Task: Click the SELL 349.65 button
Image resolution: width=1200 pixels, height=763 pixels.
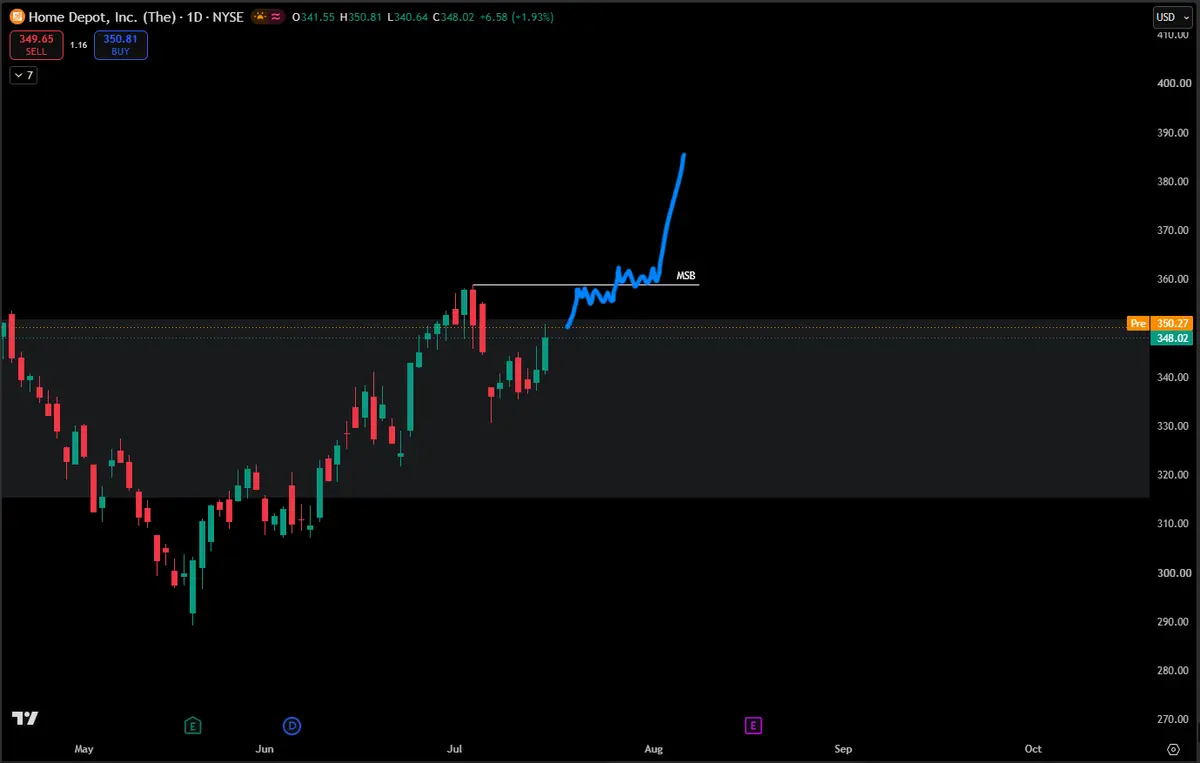Action: click(37, 45)
